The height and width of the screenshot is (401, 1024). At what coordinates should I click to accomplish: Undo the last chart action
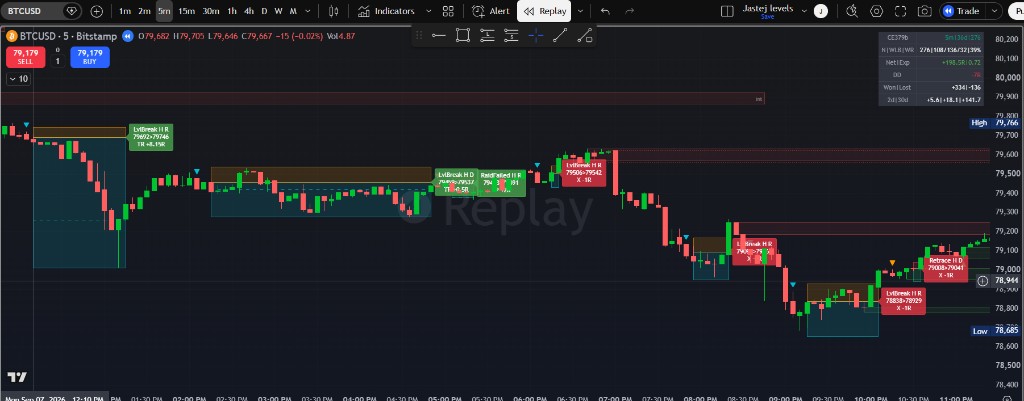click(605, 11)
